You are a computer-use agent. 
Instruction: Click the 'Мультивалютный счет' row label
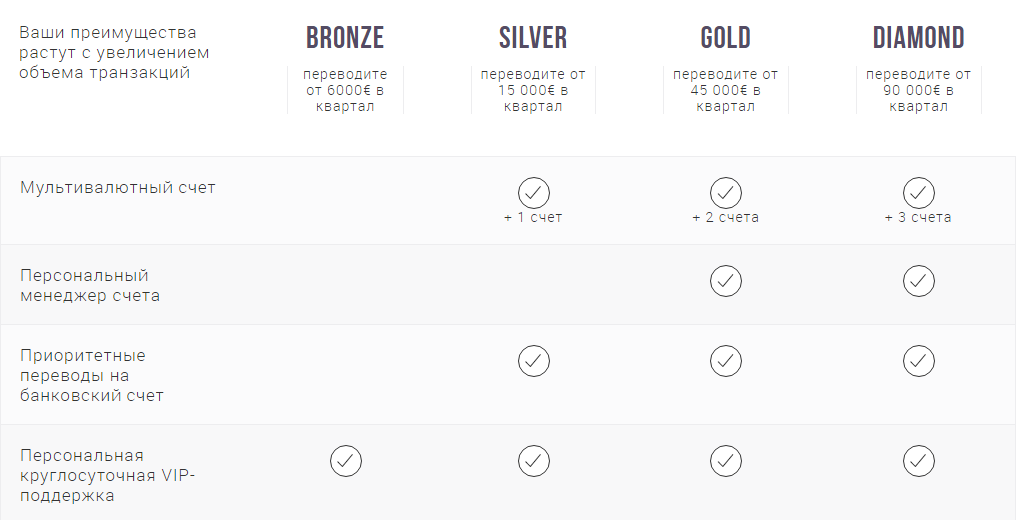(118, 187)
